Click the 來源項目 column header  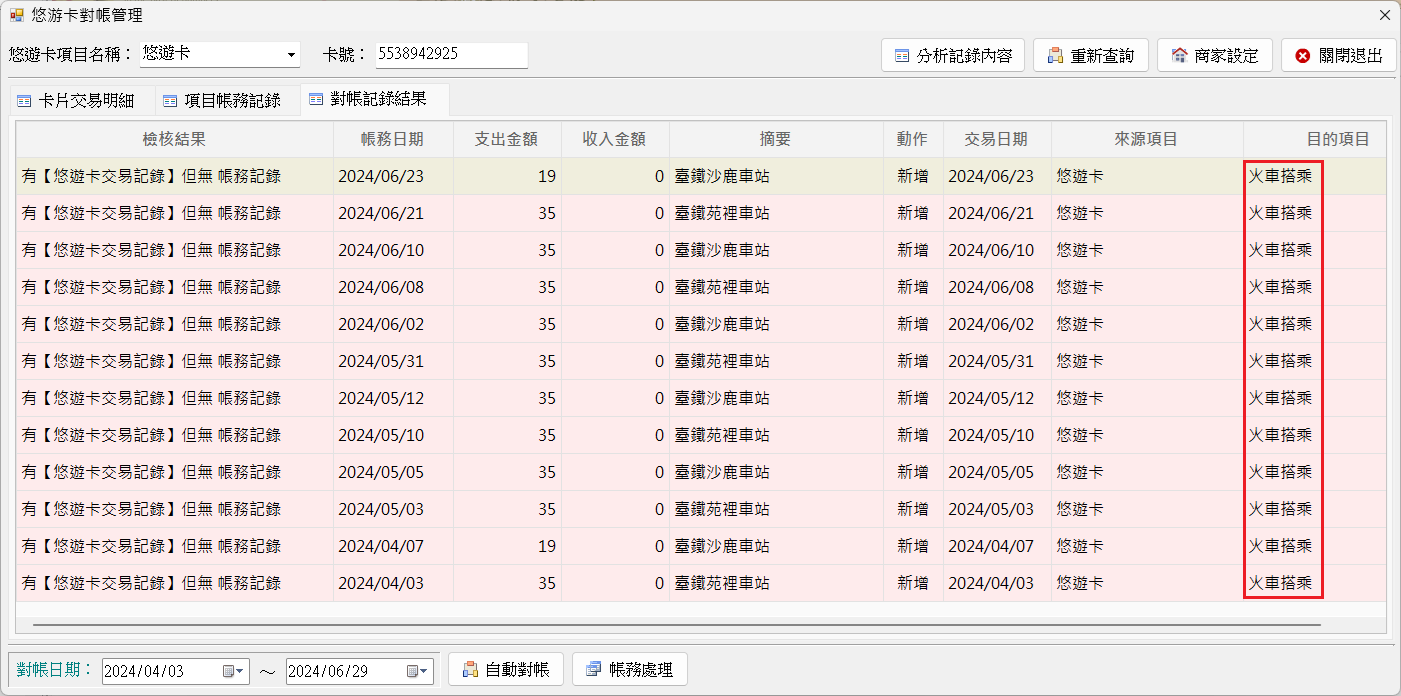pyautogui.click(x=1147, y=139)
